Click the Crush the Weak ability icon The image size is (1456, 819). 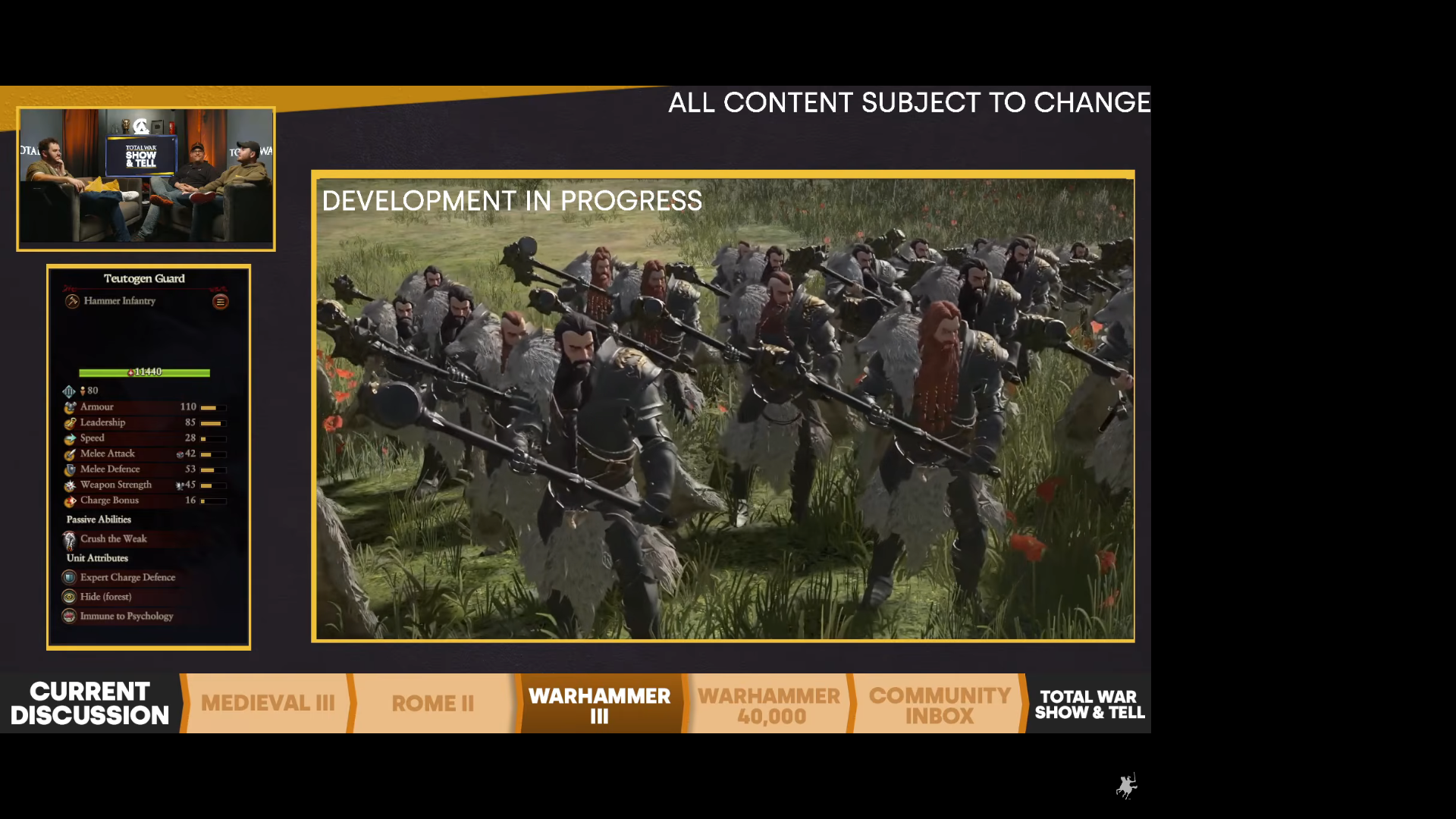(x=69, y=539)
